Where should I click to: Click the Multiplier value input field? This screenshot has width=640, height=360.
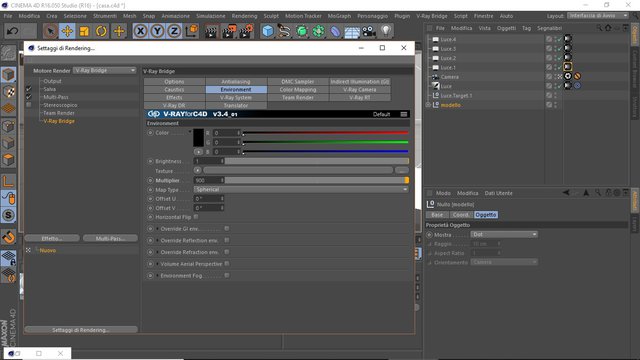coord(209,180)
